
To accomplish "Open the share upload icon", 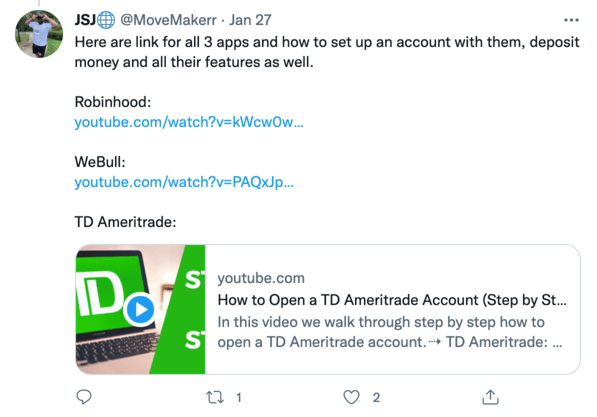I will (x=490, y=397).
